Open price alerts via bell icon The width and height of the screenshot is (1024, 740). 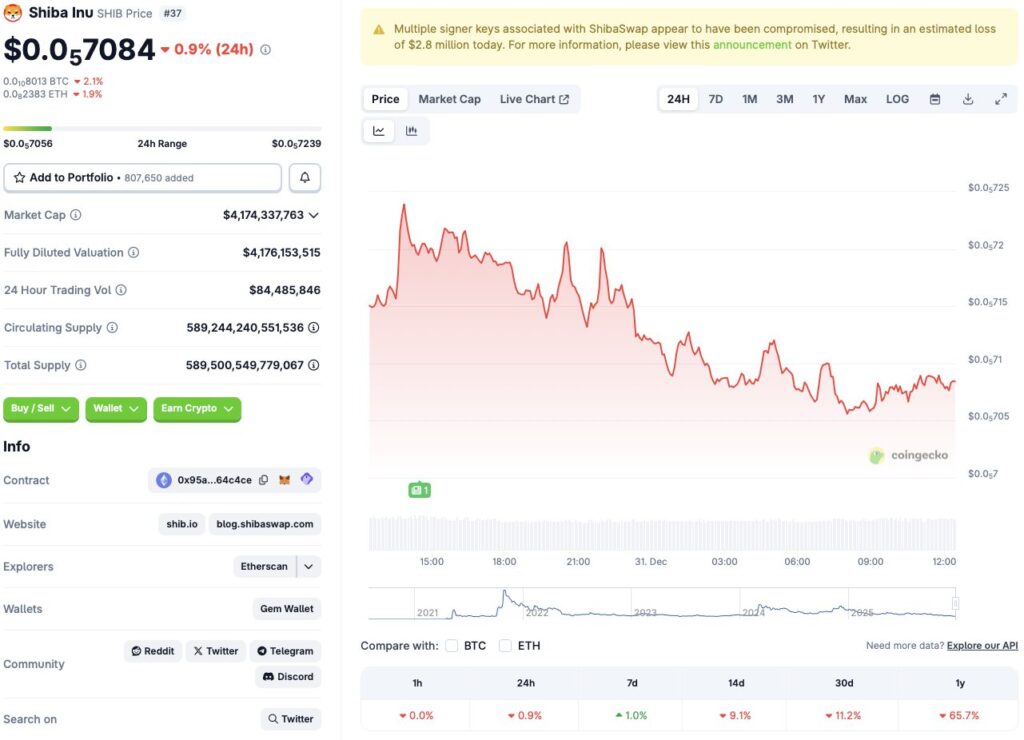[x=304, y=177]
